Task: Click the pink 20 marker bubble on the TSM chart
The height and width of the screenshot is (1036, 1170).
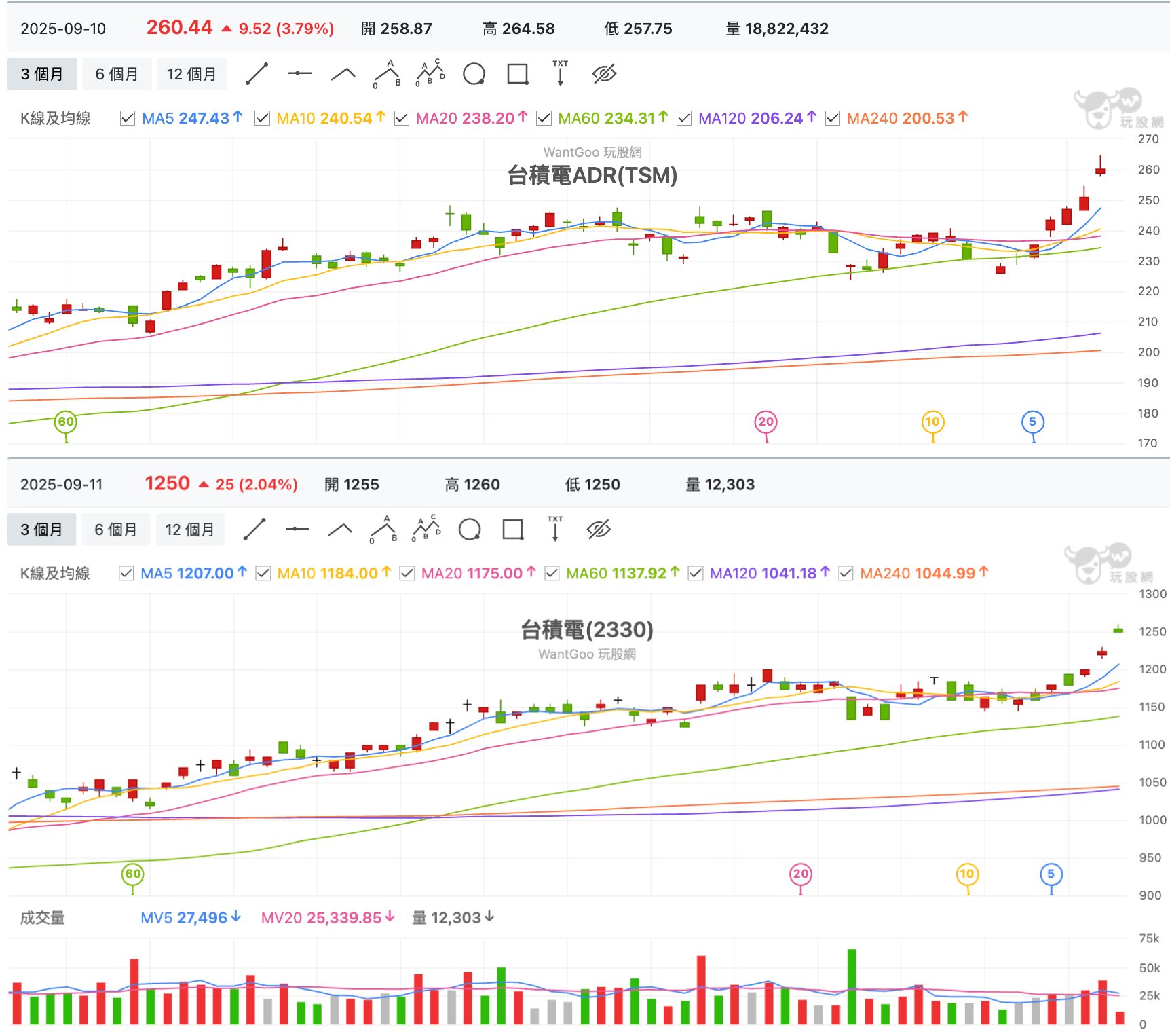Action: coord(766,422)
